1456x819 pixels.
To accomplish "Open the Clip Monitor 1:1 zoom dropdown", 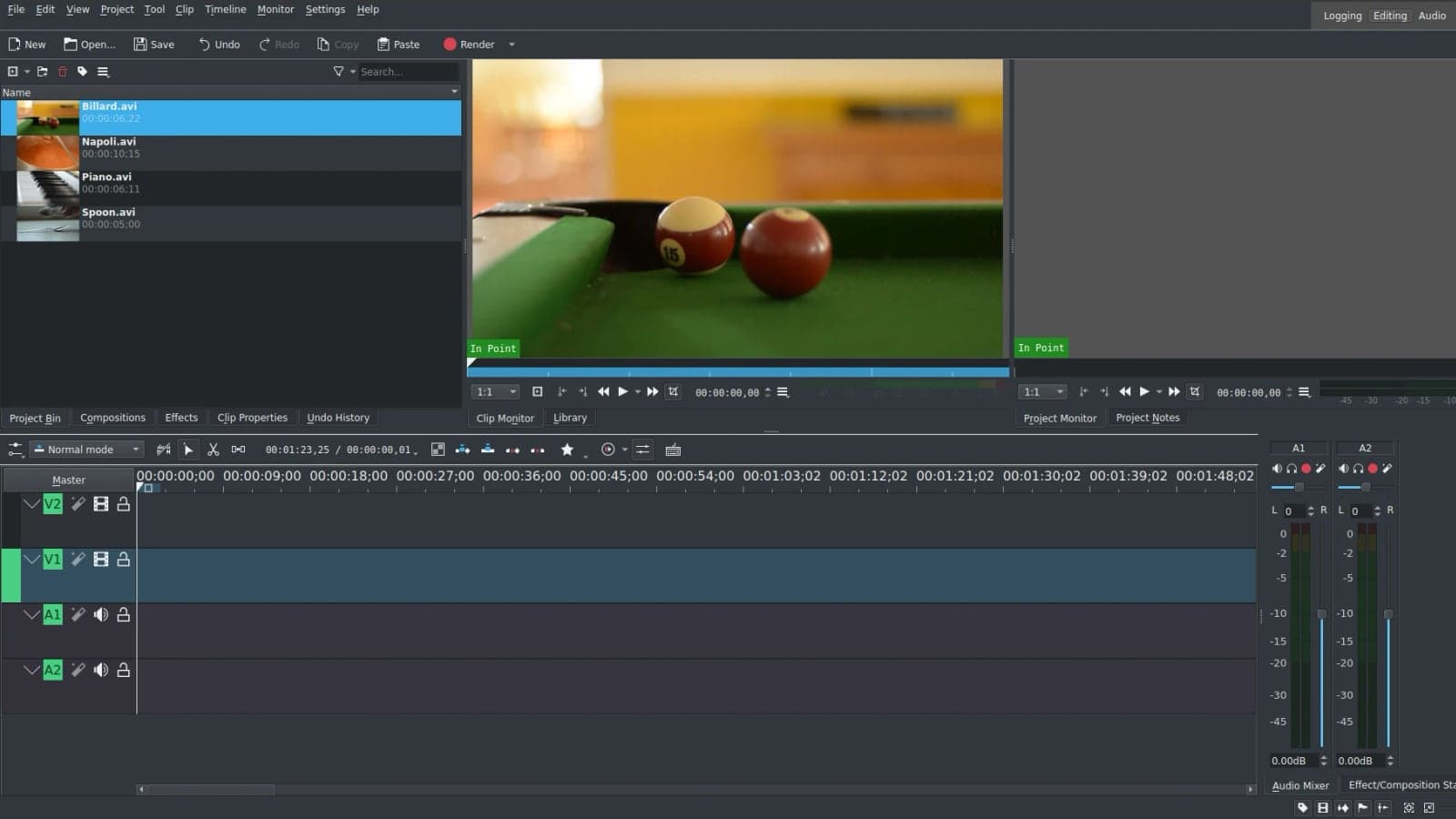I will pyautogui.click(x=496, y=392).
